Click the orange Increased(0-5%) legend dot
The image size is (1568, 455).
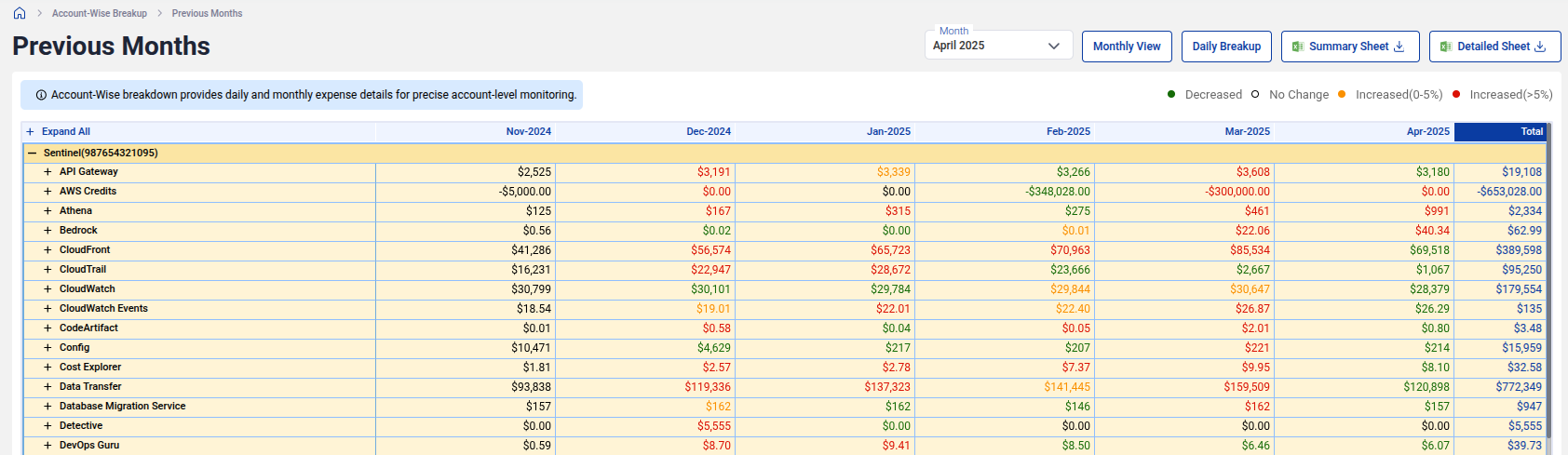coord(1342,94)
